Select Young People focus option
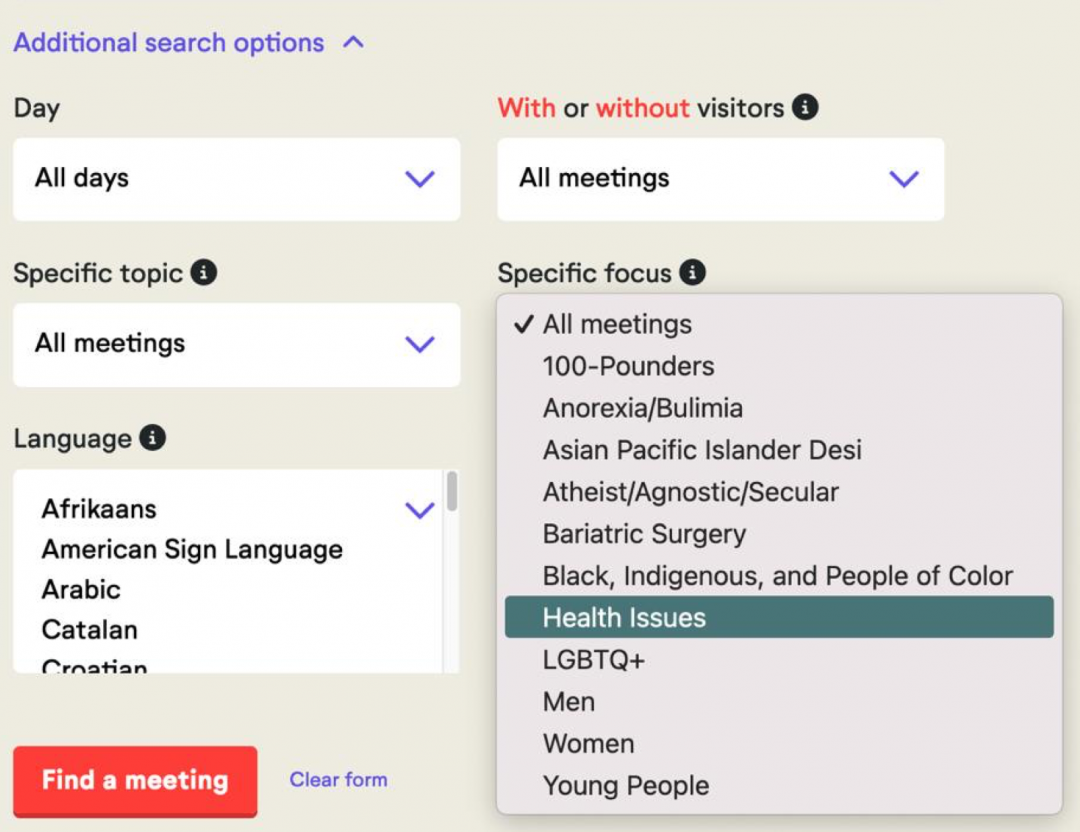The image size is (1080, 832). [626, 786]
